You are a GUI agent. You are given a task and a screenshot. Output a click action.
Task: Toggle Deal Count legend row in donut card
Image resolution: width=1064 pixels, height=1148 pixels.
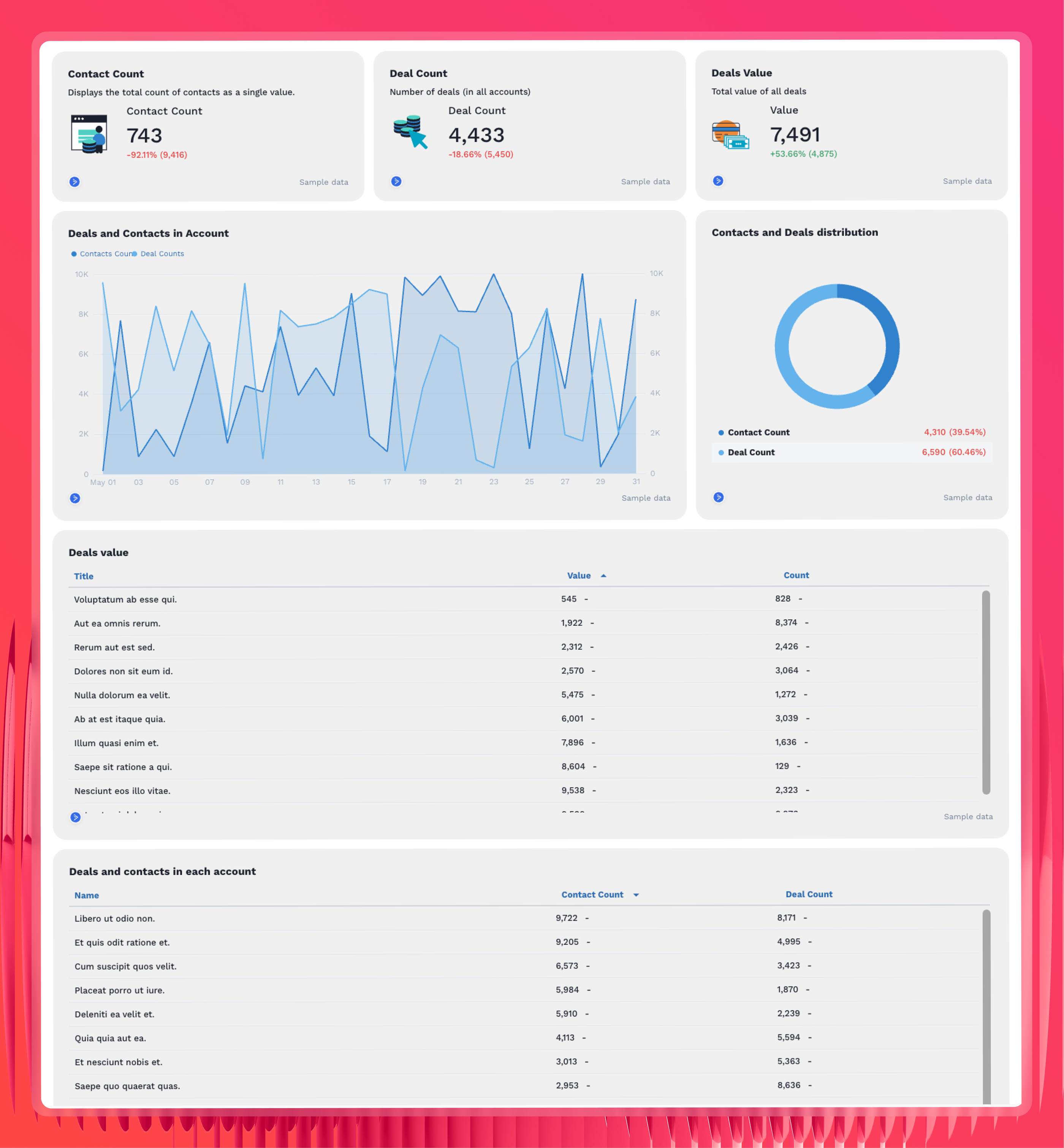852,452
